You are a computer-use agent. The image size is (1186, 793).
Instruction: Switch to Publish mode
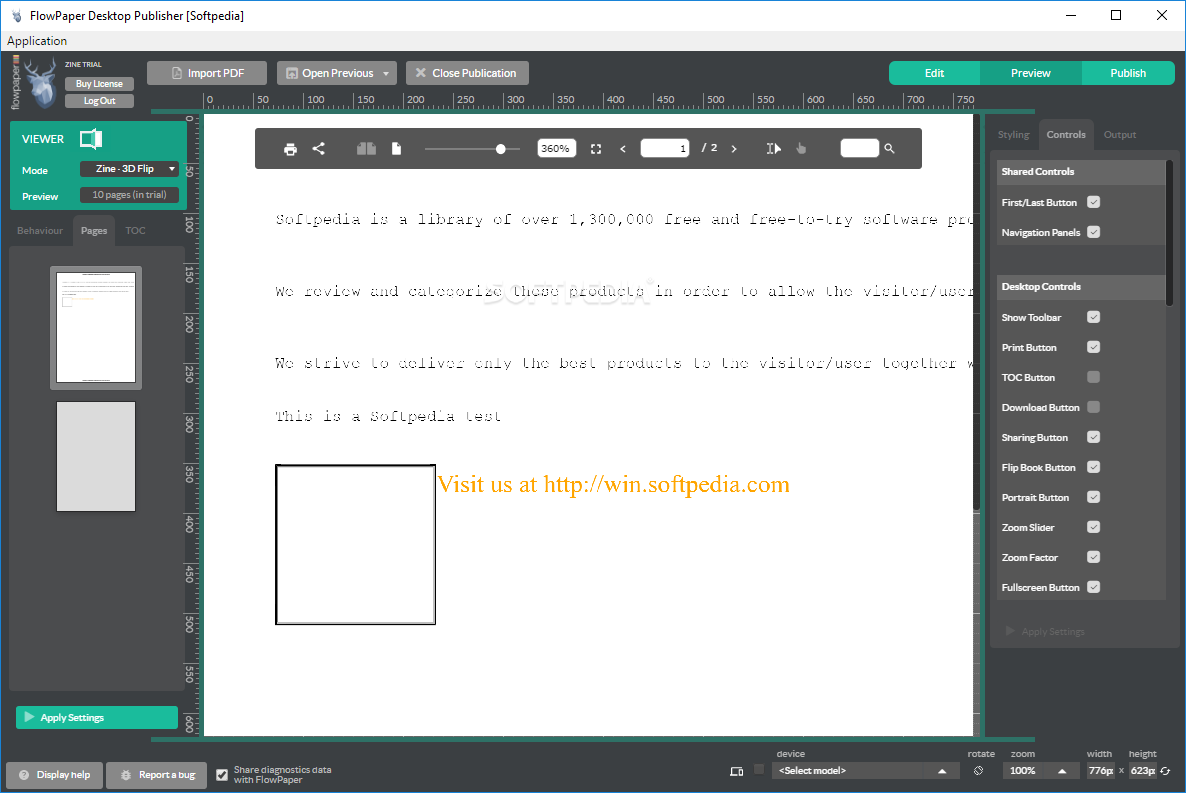(1128, 73)
